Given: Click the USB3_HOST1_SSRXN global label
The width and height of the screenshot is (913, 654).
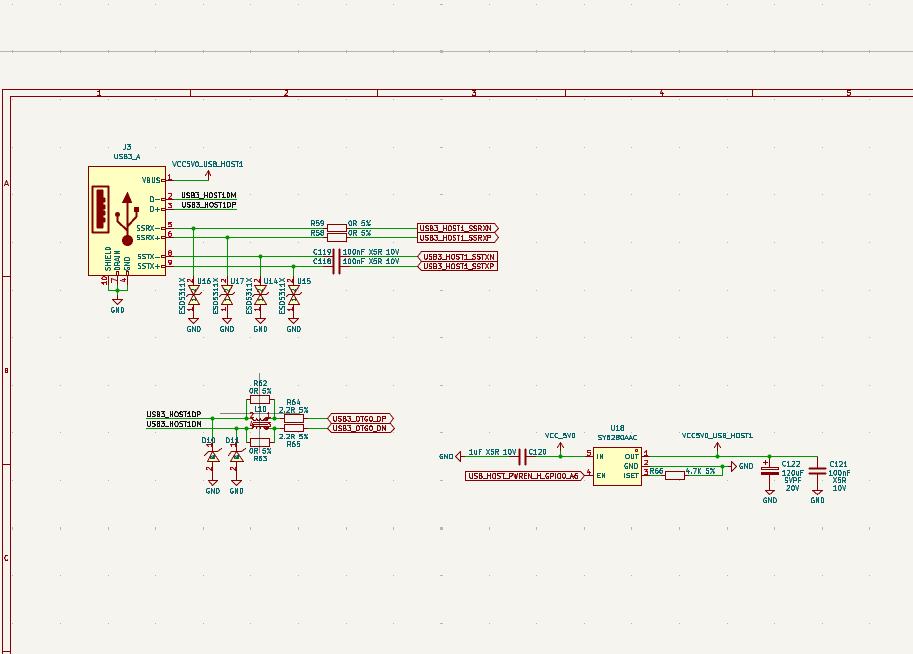Looking at the screenshot, I should tap(457, 229).
